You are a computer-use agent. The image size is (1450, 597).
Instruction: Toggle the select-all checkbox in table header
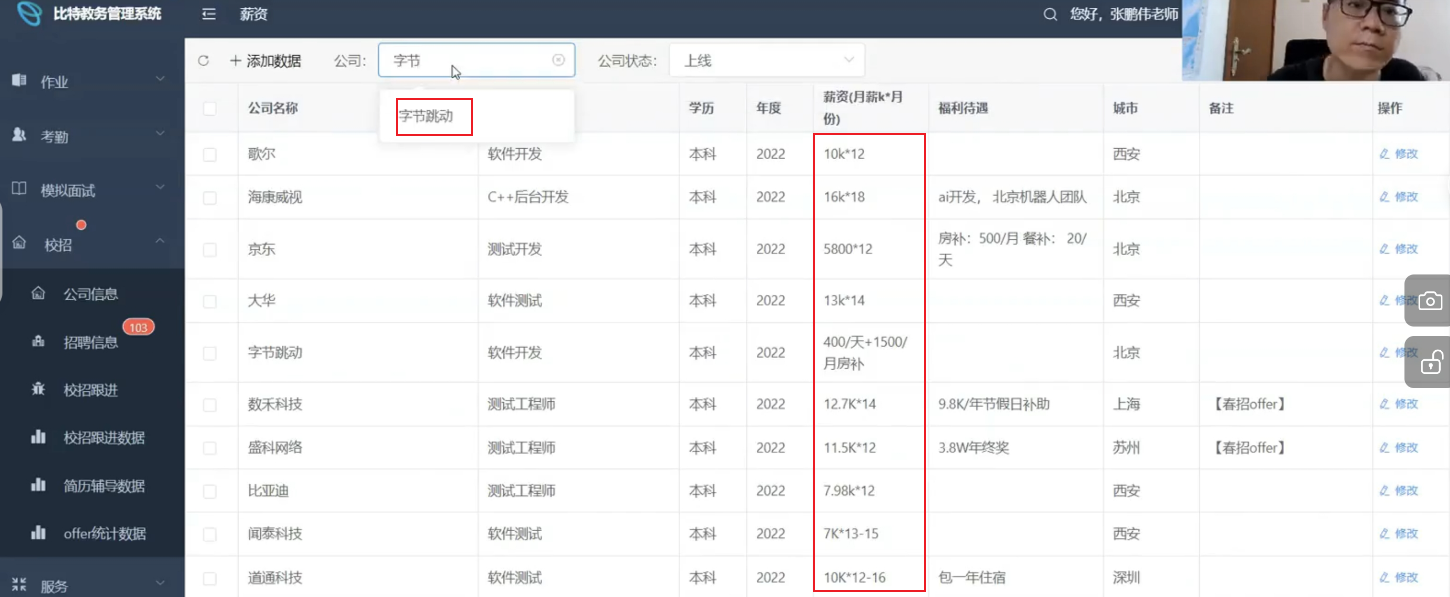[x=210, y=108]
